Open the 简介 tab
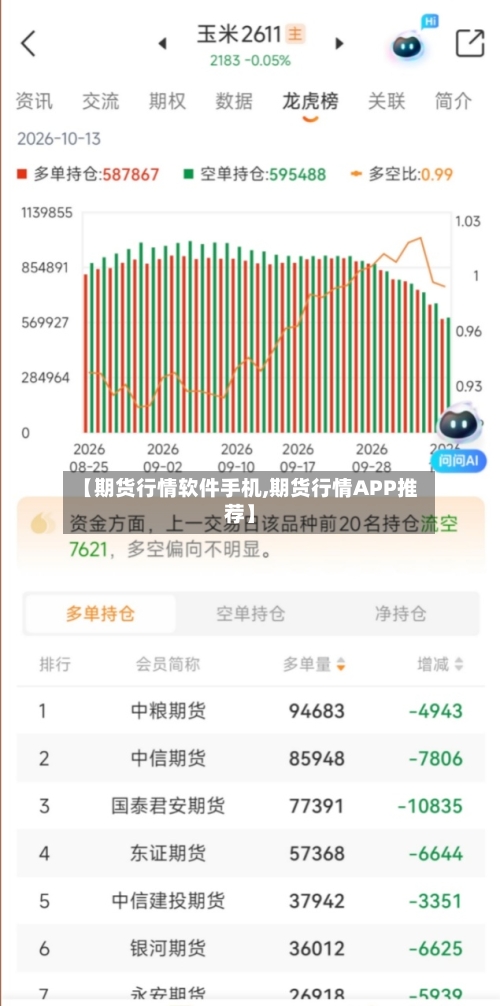The width and height of the screenshot is (500, 1006). [x=453, y=101]
